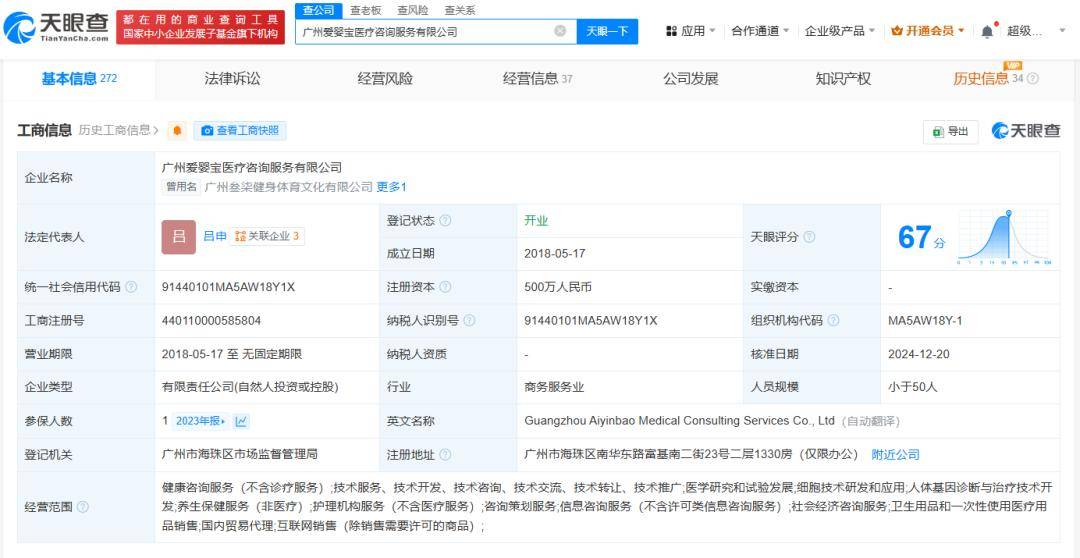Click the orange alert icon beside 历史工商信息
The height and width of the screenshot is (558, 1080).
click(x=177, y=131)
